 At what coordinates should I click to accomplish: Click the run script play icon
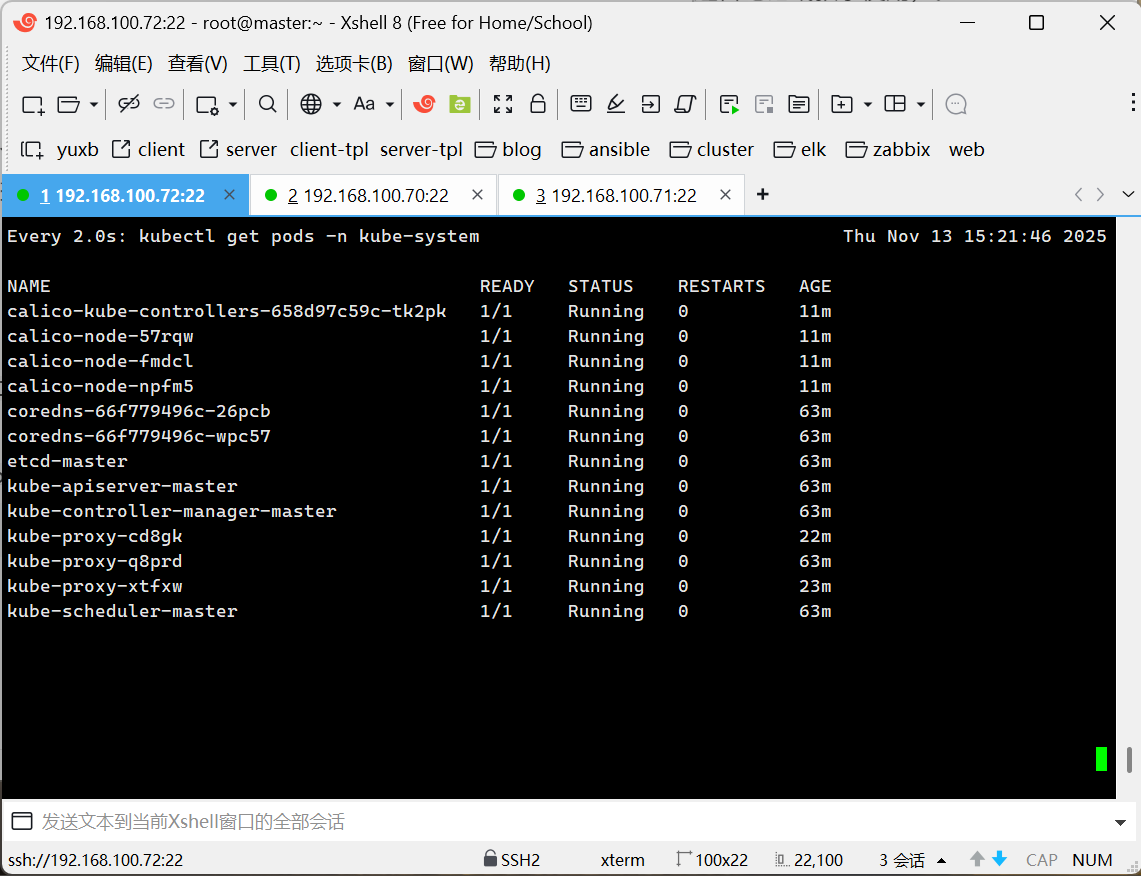pyautogui.click(x=729, y=105)
